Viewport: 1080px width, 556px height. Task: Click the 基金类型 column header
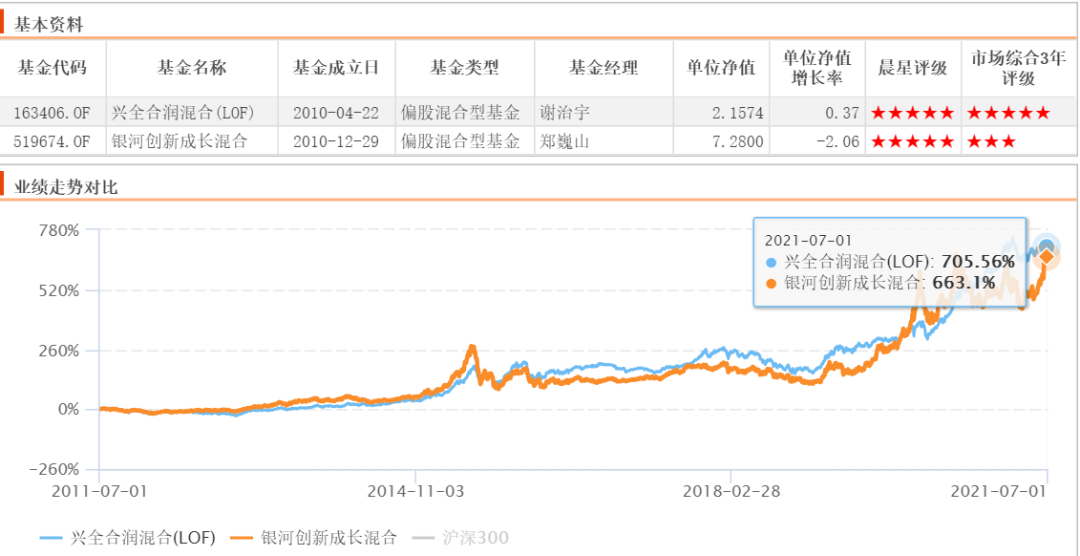(465, 68)
